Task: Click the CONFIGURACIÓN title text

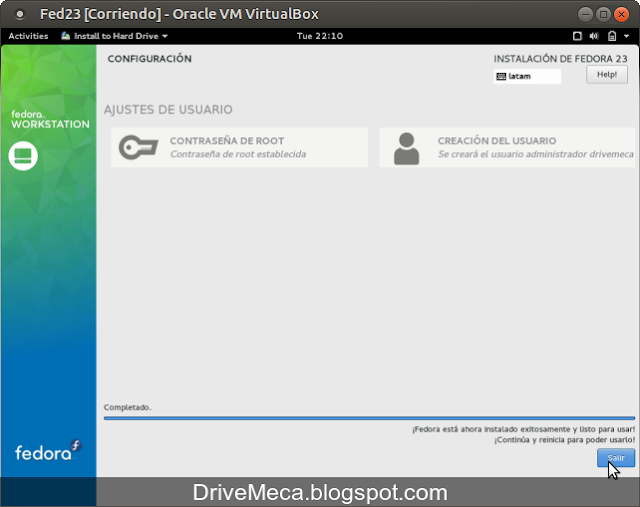Action: (149, 59)
